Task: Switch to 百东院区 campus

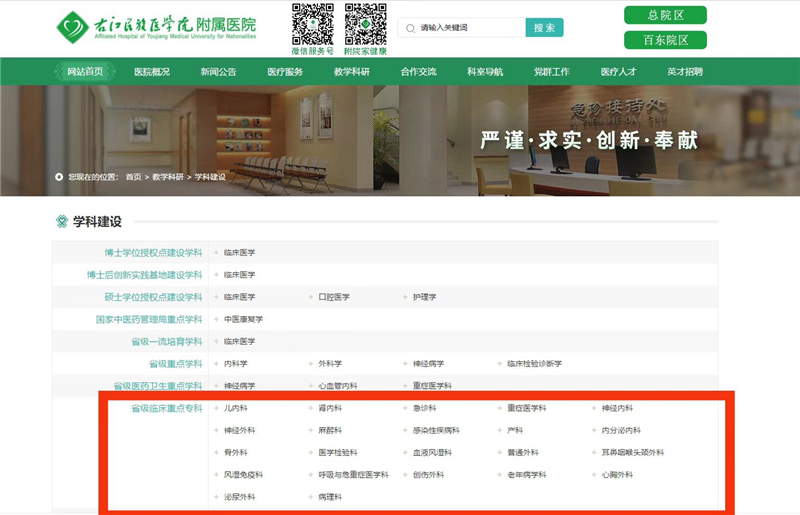Action: pyautogui.click(x=665, y=40)
